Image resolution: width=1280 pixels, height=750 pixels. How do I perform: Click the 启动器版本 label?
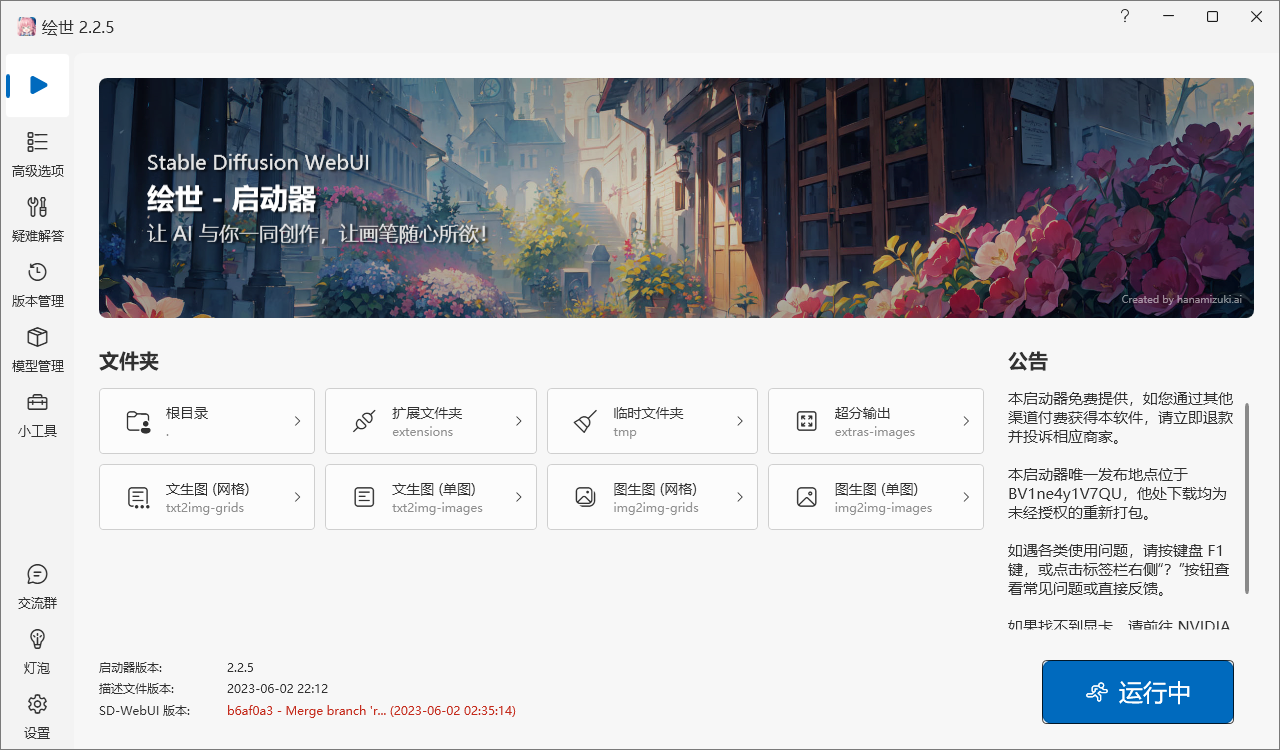(130, 667)
